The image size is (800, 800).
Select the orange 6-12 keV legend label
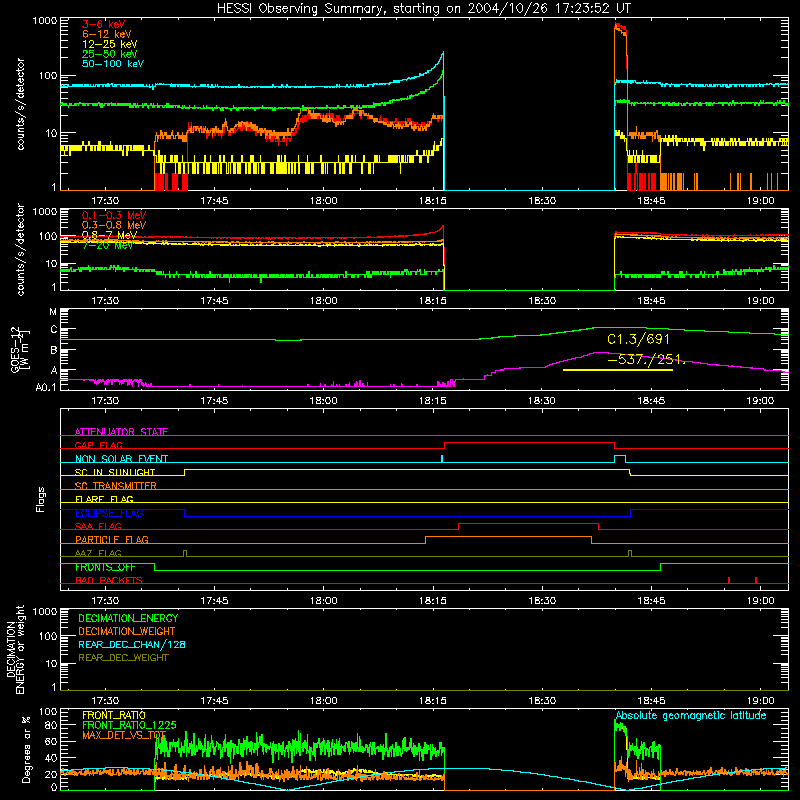107,34
